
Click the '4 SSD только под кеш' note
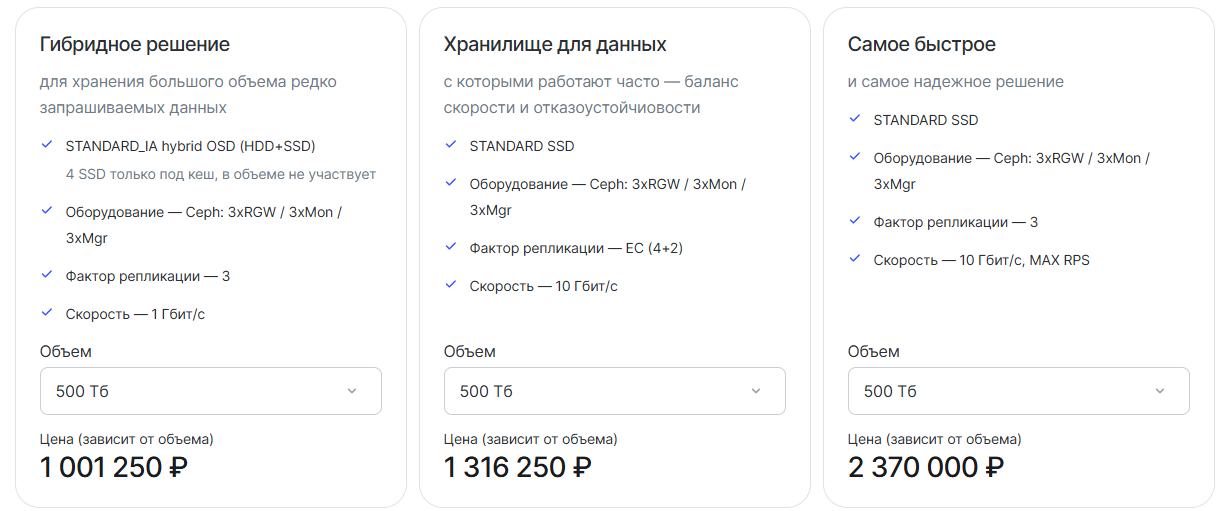[221, 174]
